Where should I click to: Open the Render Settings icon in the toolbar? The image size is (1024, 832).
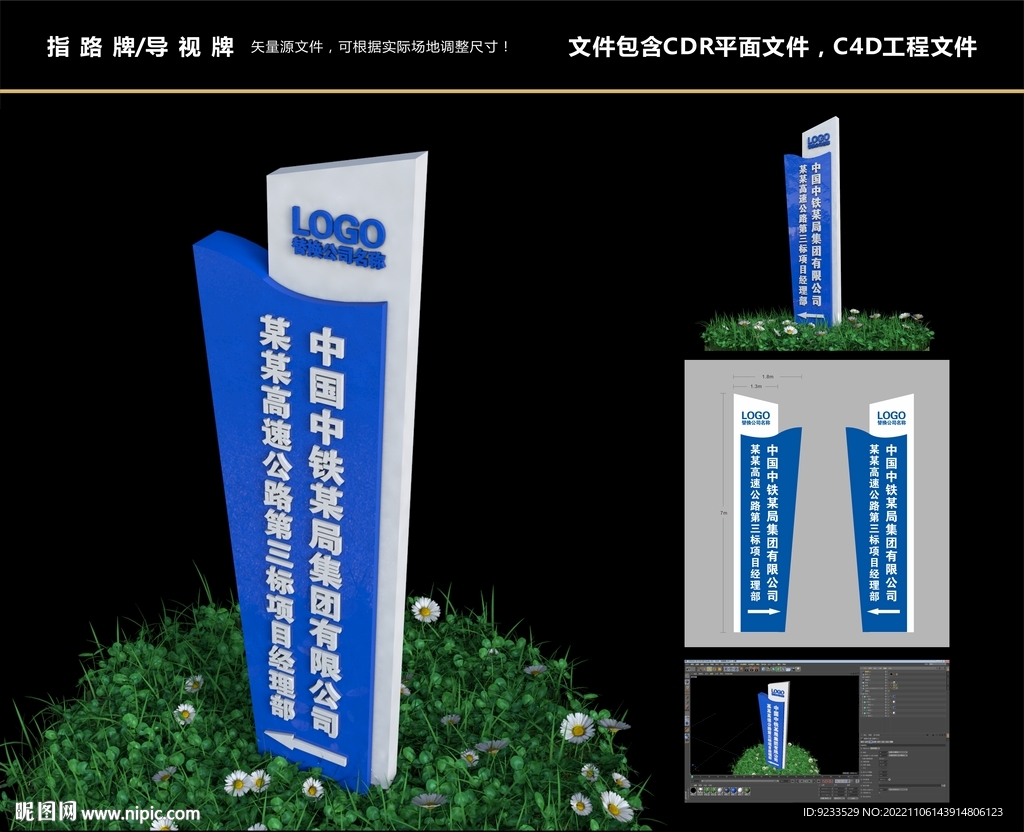(x=756, y=669)
